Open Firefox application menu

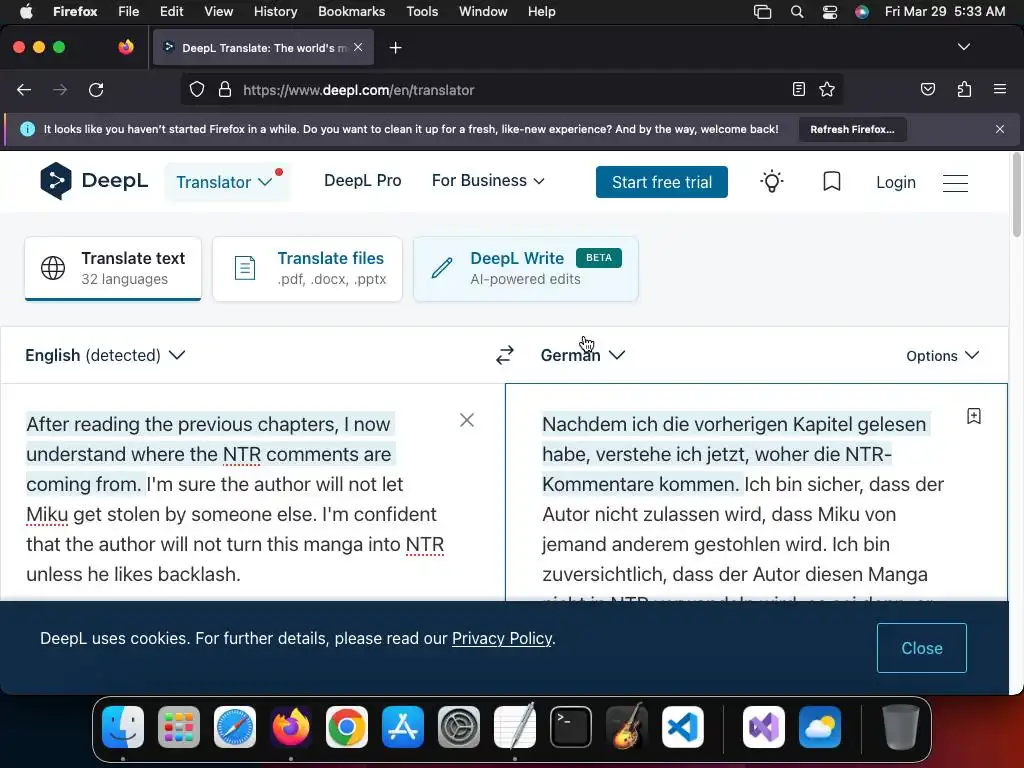[x=999, y=89]
